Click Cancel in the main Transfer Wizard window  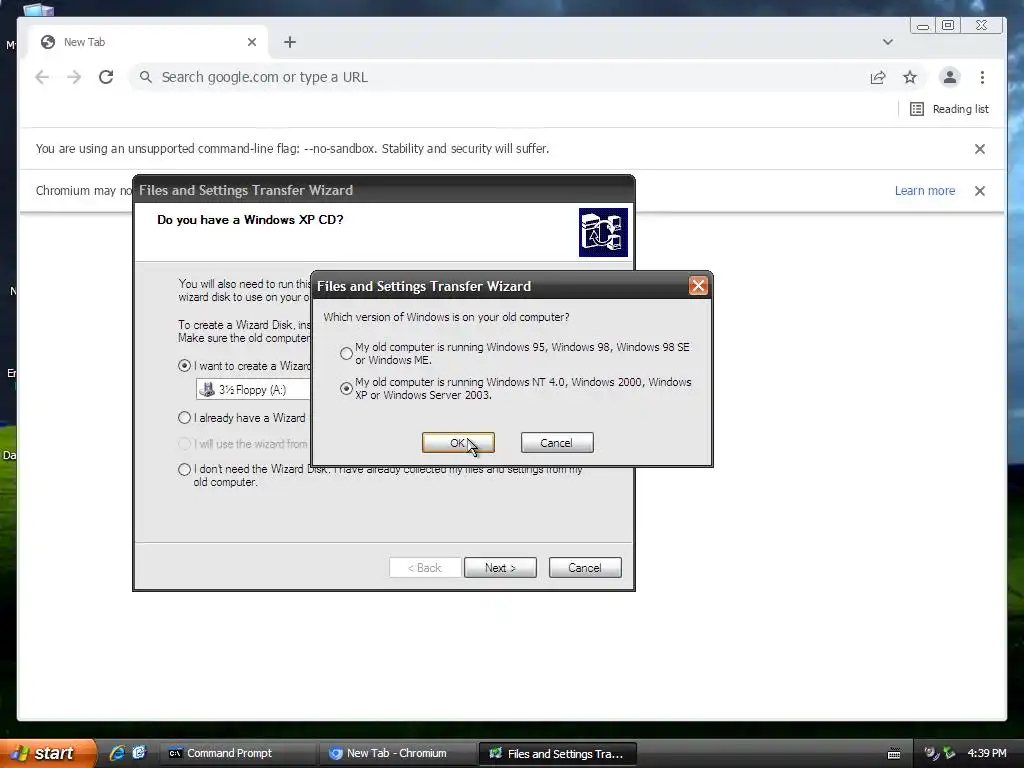[x=585, y=568]
